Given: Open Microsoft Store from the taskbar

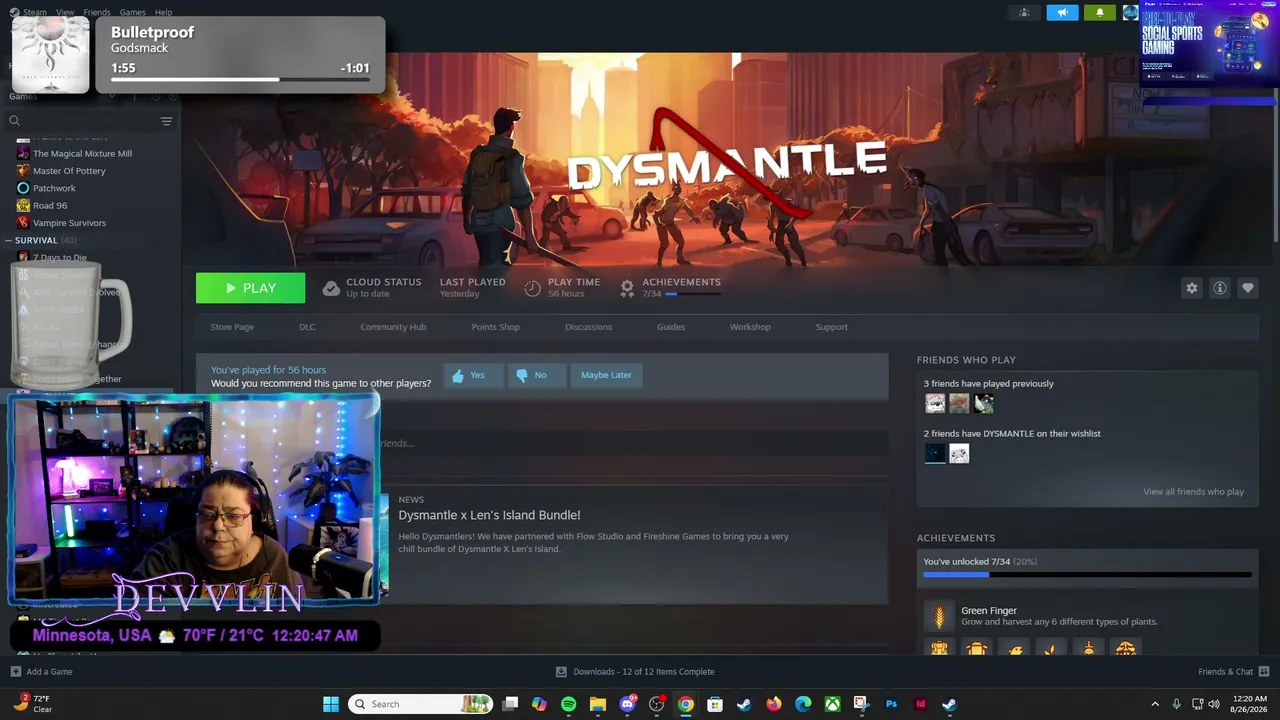Looking at the screenshot, I should click(715, 704).
